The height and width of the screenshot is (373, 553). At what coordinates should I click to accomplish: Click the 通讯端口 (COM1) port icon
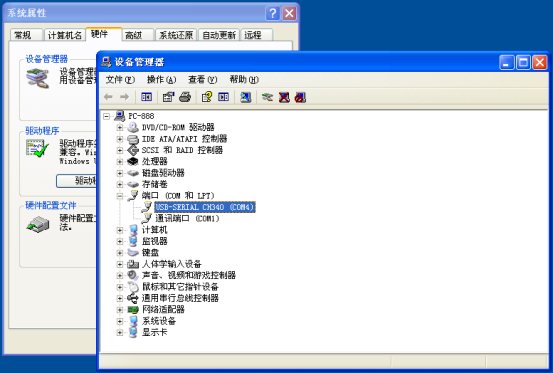pyautogui.click(x=146, y=218)
